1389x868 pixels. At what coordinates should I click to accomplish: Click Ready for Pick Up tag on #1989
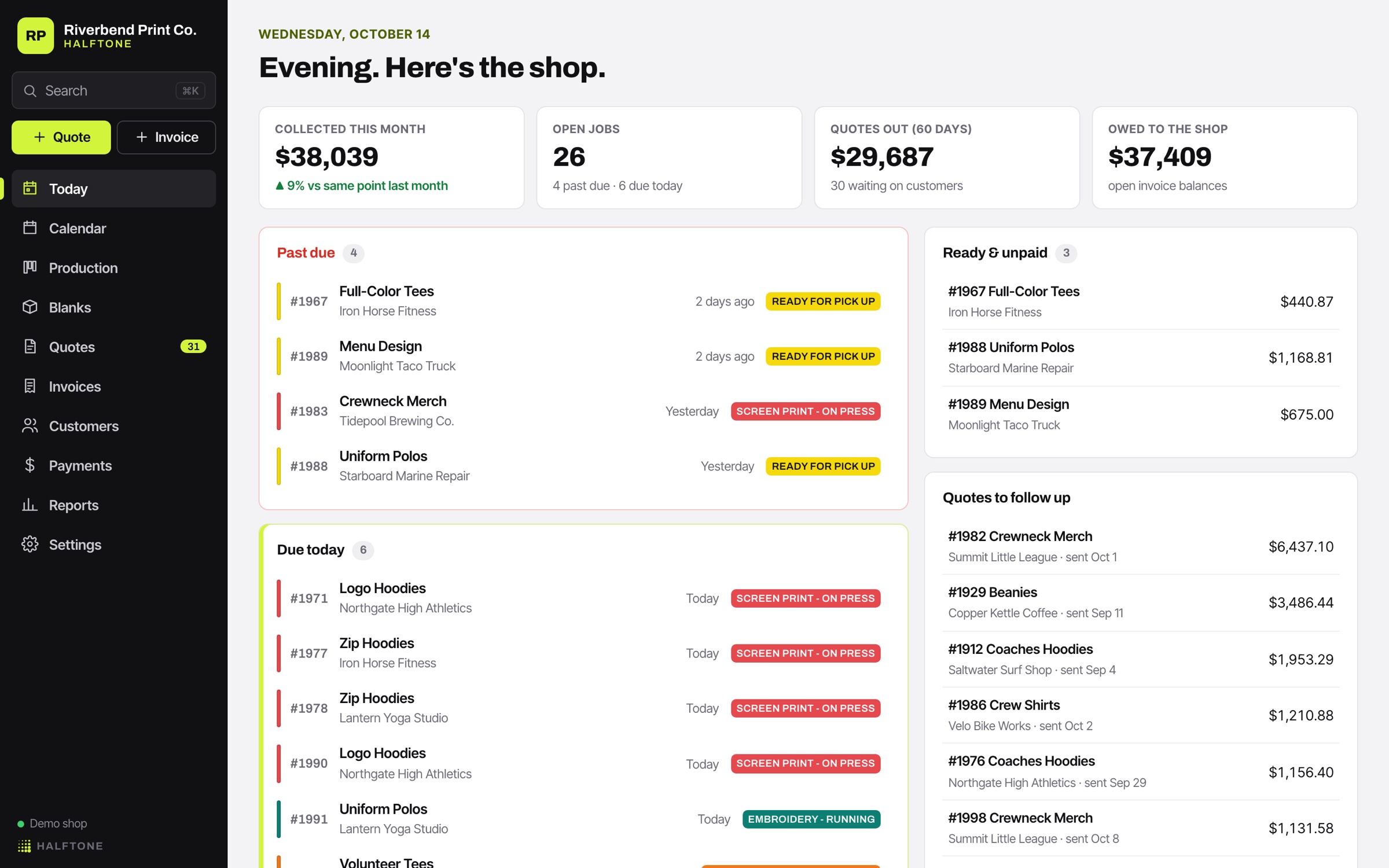(x=823, y=356)
